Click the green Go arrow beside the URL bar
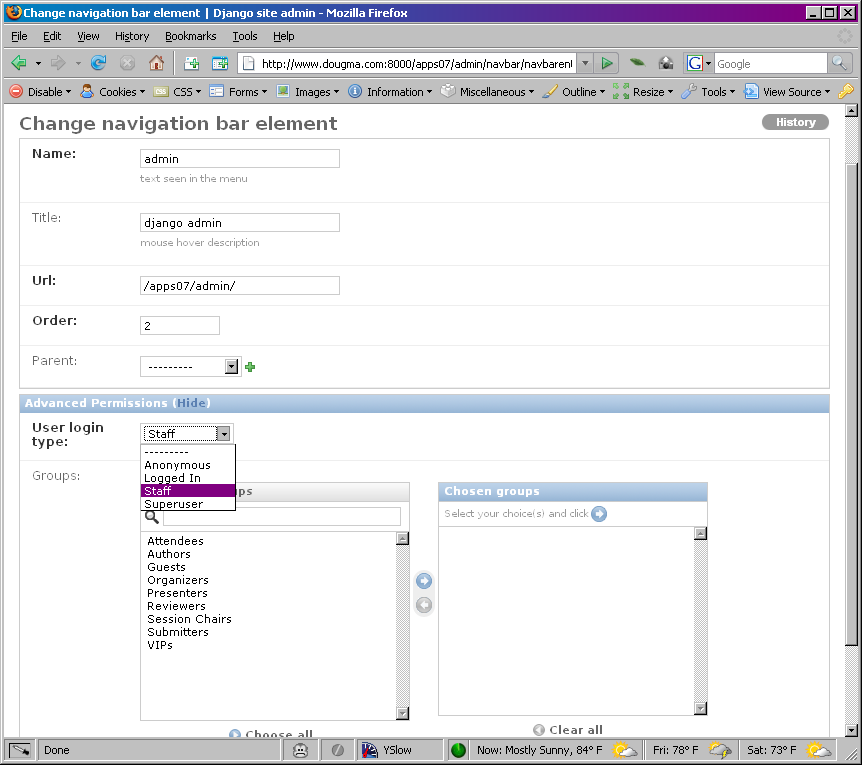Screen dimensions: 862x765 point(607,63)
